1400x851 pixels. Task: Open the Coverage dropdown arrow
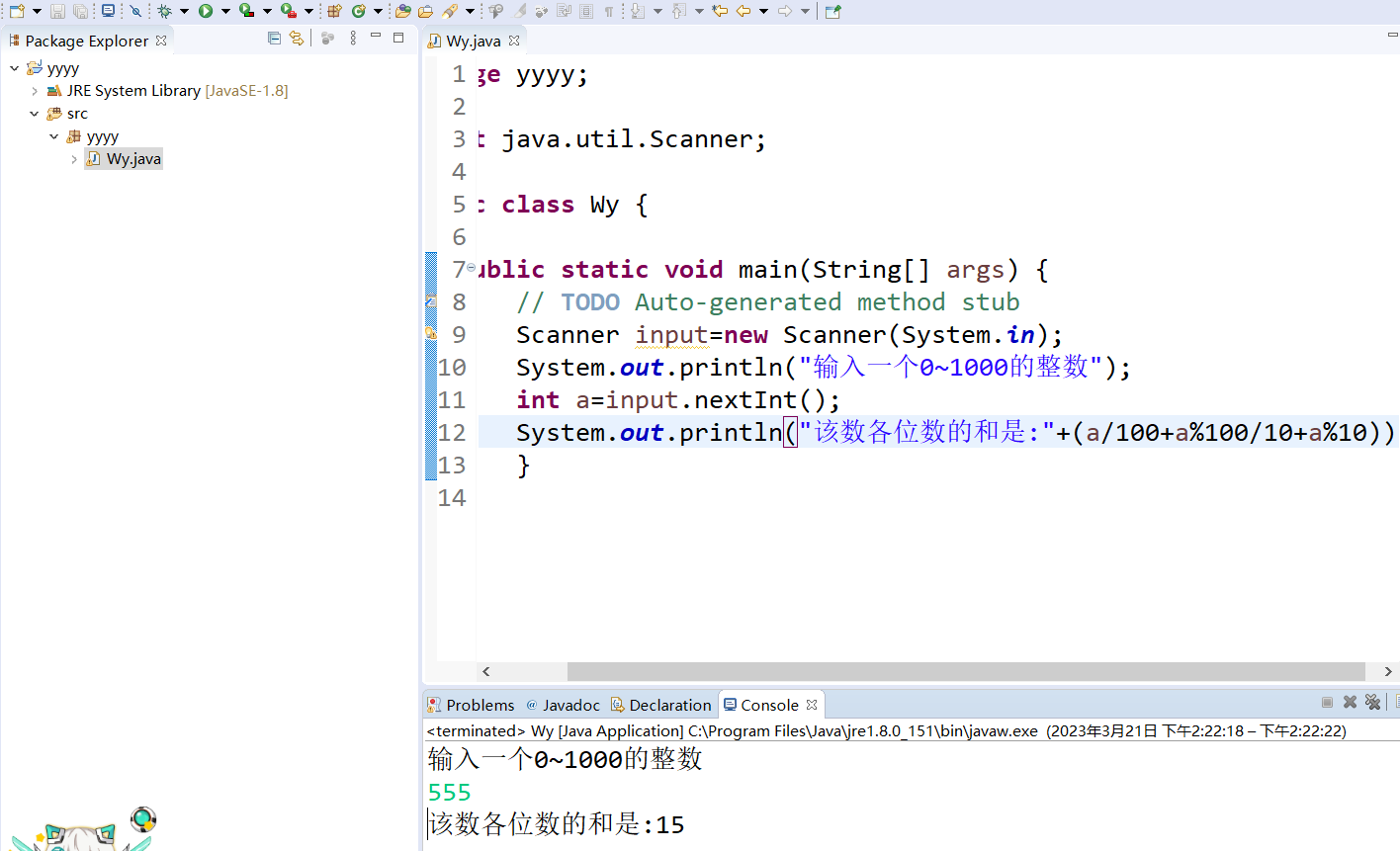pos(267,11)
